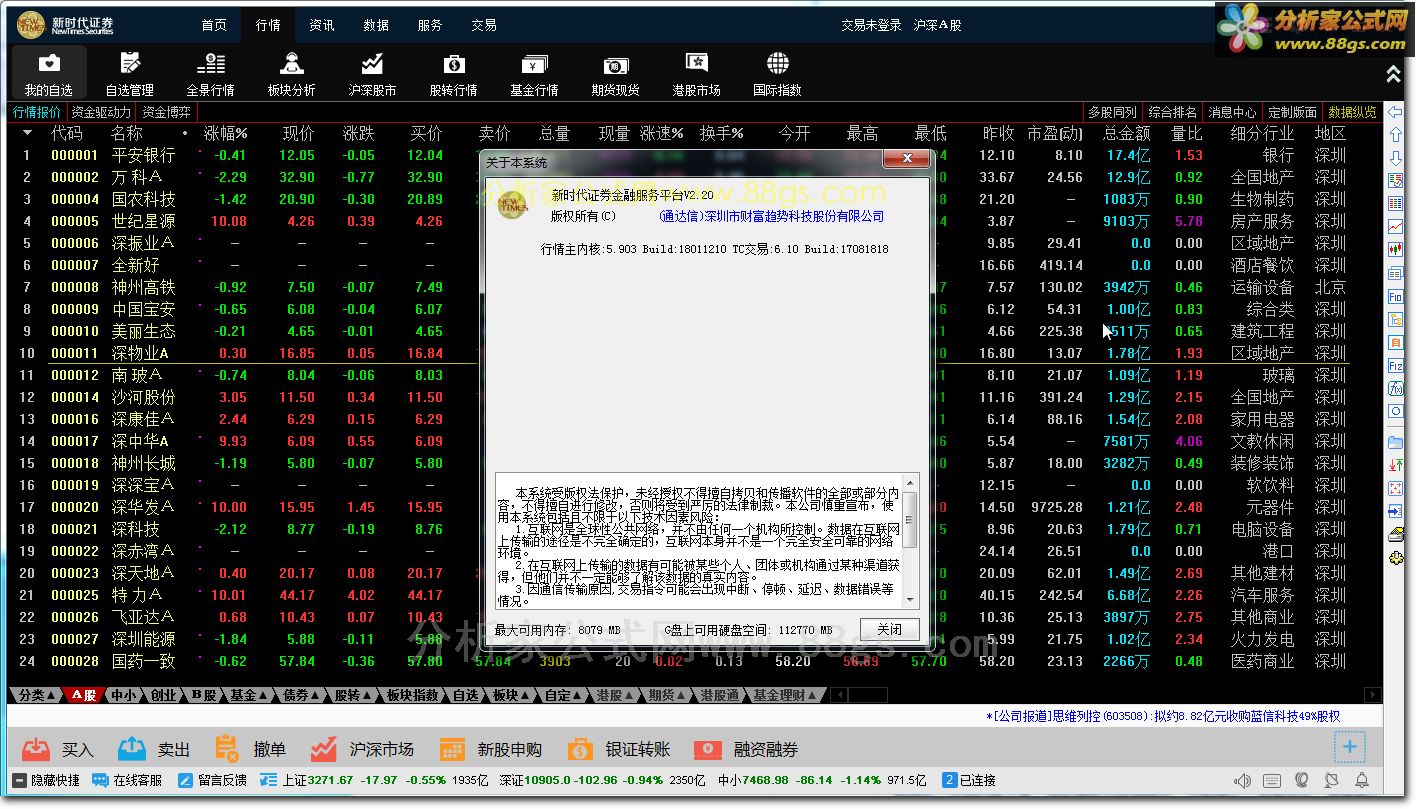1417x809 pixels.
Task: Click the keyboard icon in status bar
Action: pos(1273,781)
